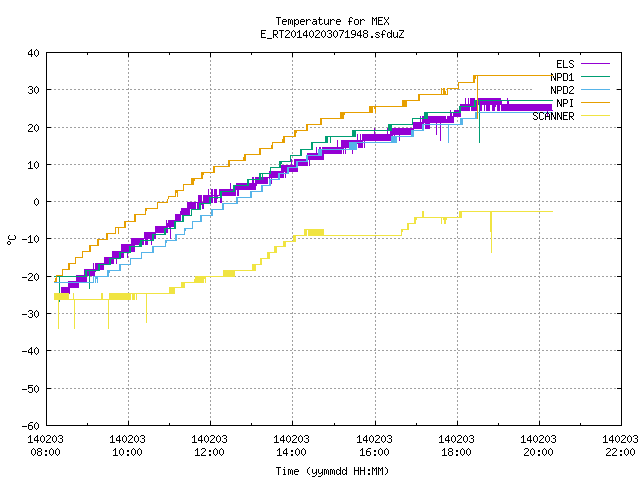Click the °C y-axis unit label
Image resolution: width=640 pixels, height=480 pixels.
[x=11, y=239]
